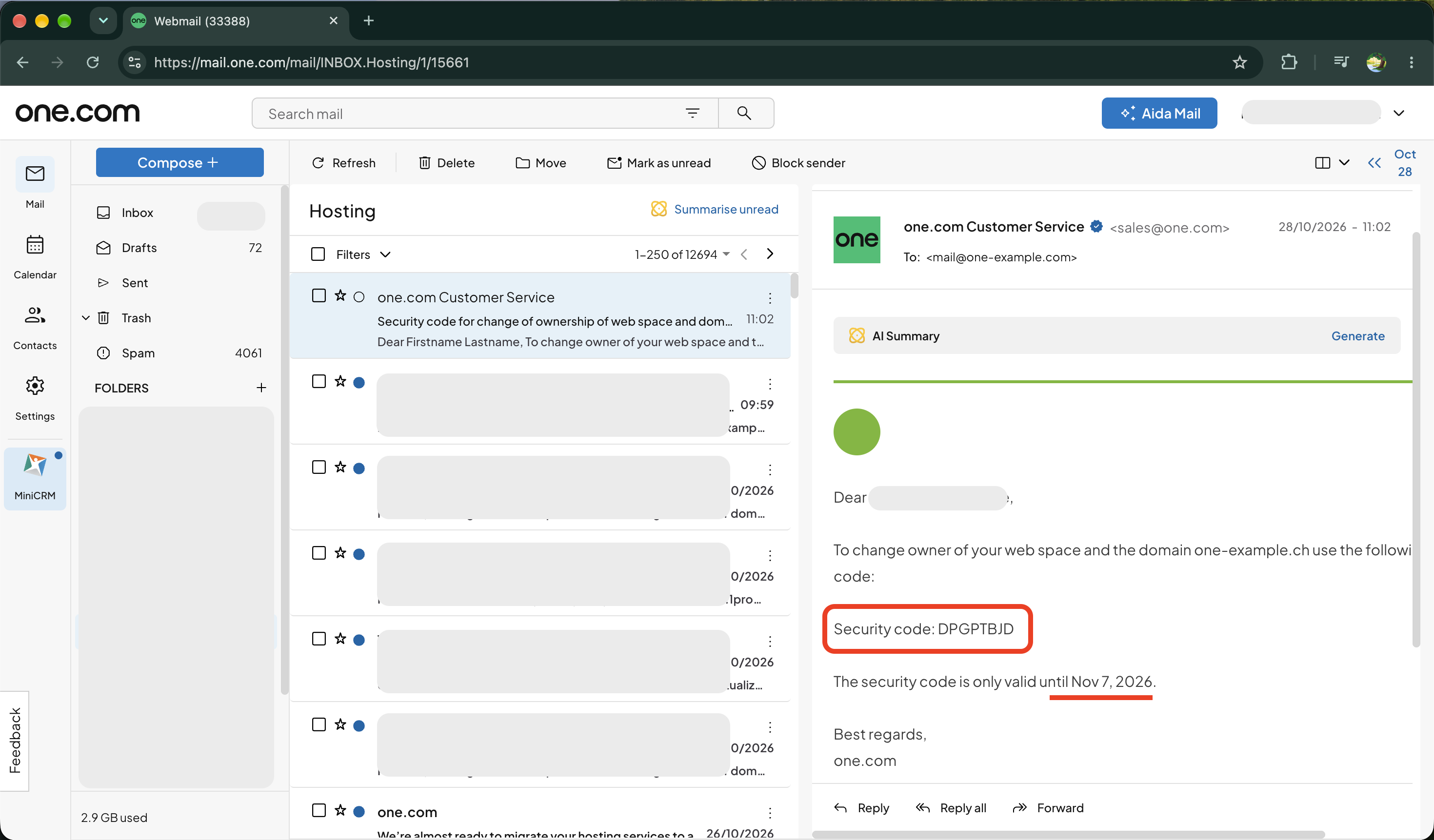Toggle unread dot on bottom one.com email
The height and width of the screenshot is (840, 1434).
coord(359,812)
